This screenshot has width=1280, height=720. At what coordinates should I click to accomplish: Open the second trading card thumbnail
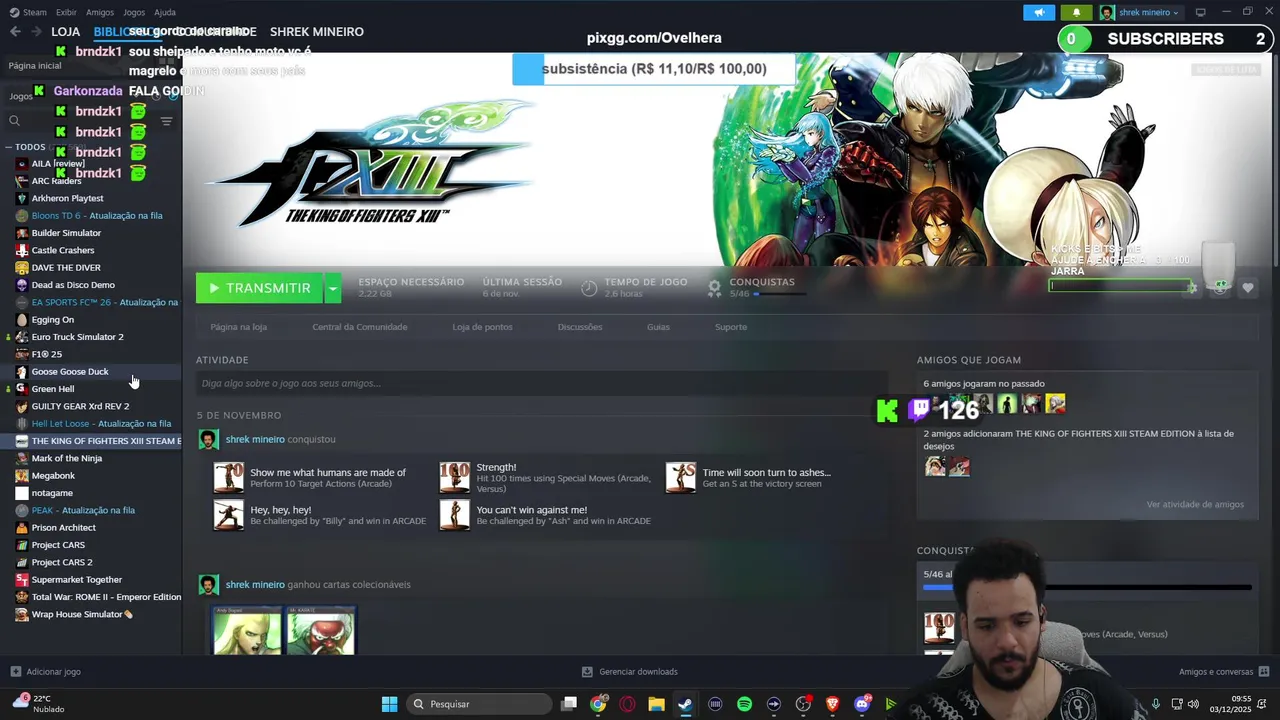320,631
